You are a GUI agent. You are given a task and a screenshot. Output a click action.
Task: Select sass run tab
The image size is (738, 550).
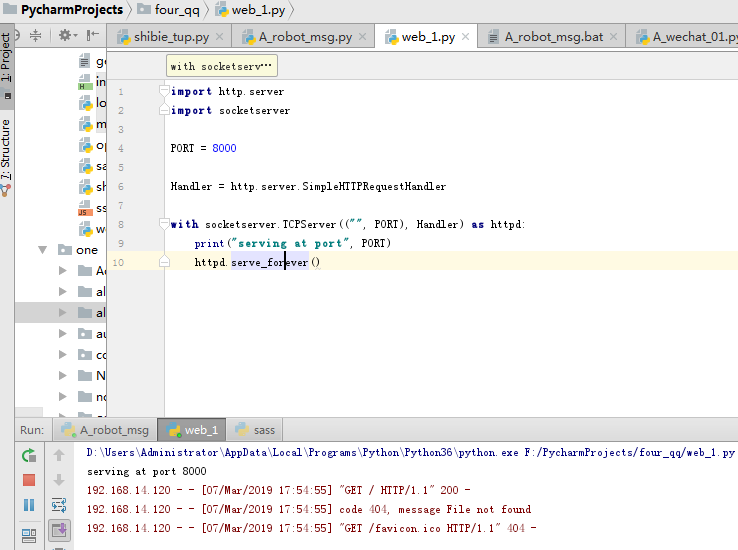(x=255, y=430)
